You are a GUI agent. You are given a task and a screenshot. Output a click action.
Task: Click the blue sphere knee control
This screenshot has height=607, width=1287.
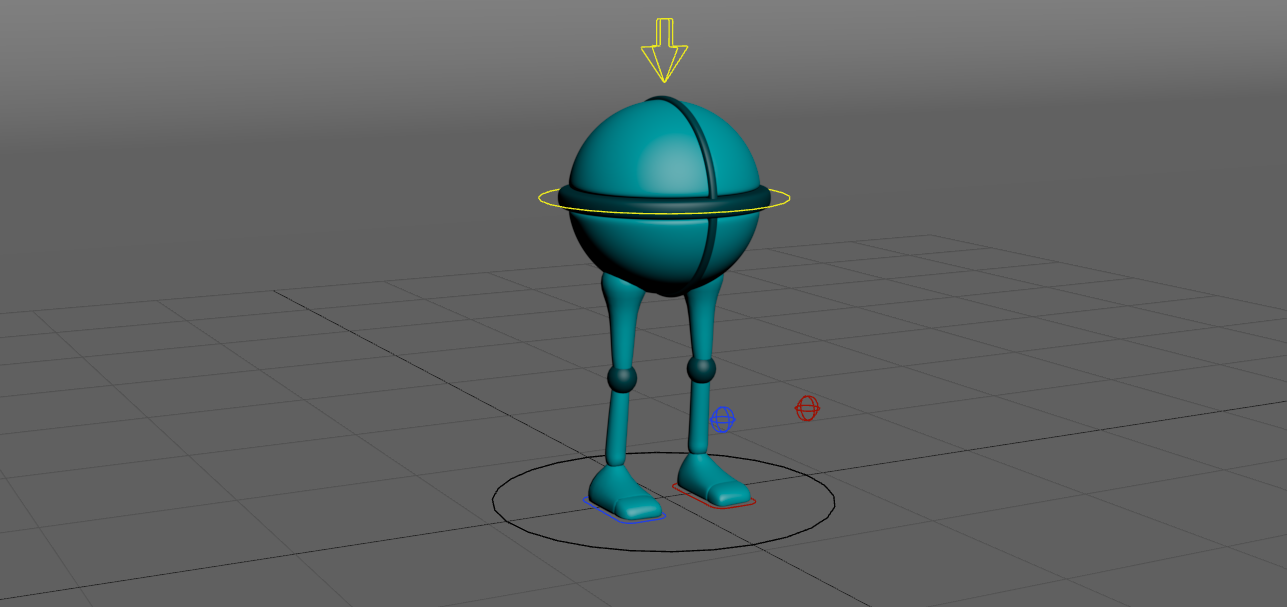point(722,419)
